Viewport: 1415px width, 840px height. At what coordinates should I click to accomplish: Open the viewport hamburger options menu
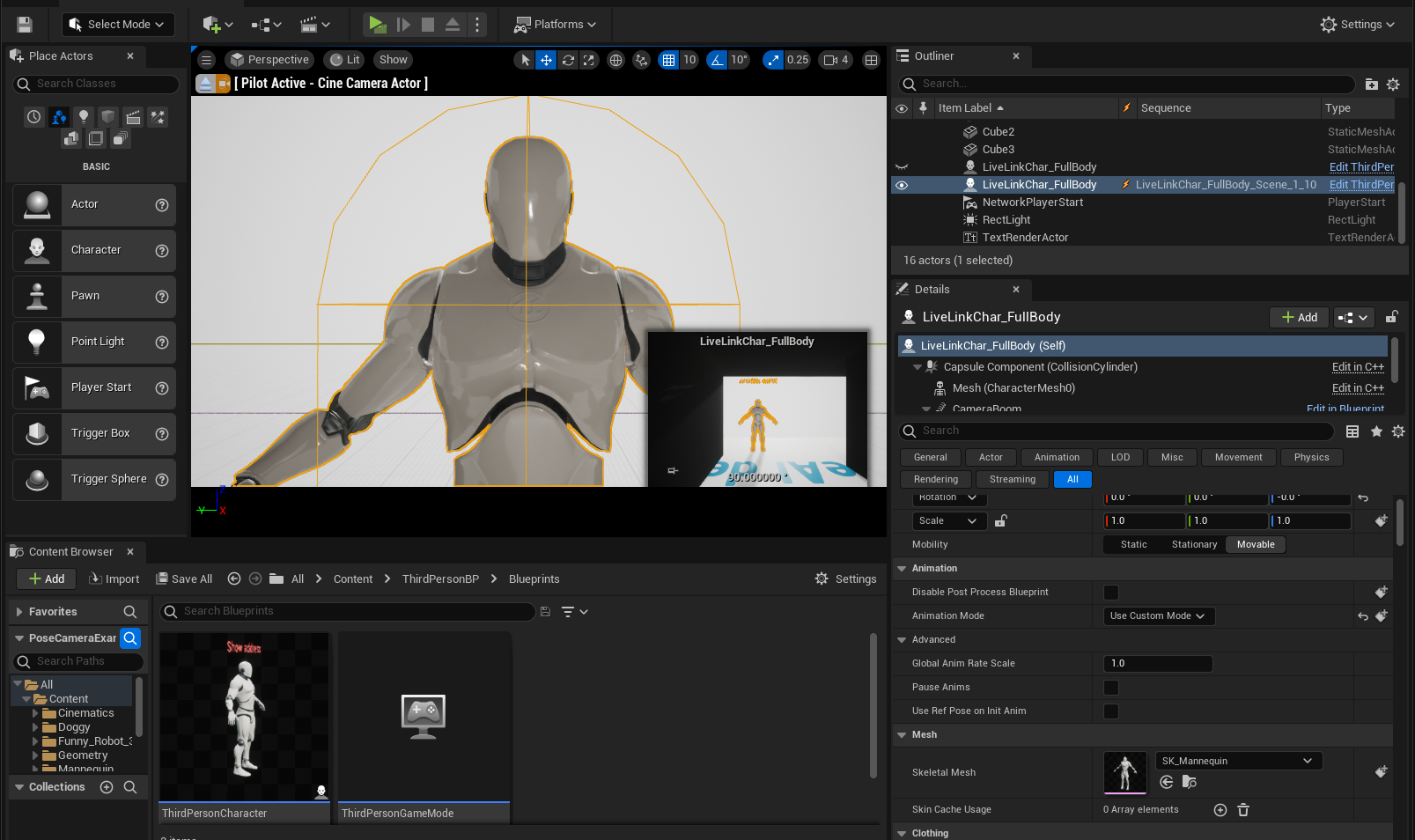[x=206, y=60]
